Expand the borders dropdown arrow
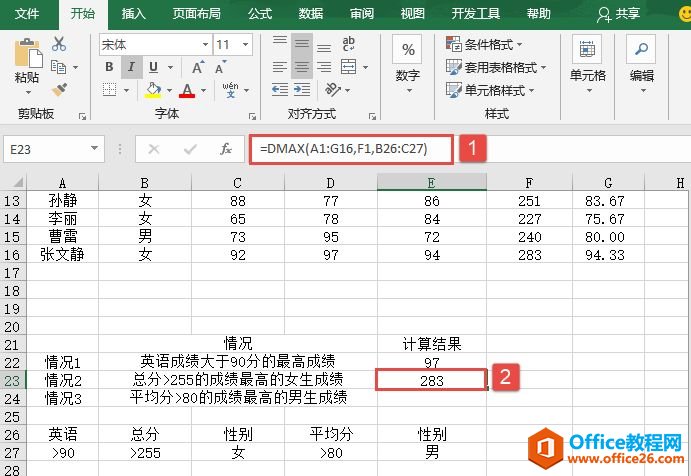 pos(126,90)
